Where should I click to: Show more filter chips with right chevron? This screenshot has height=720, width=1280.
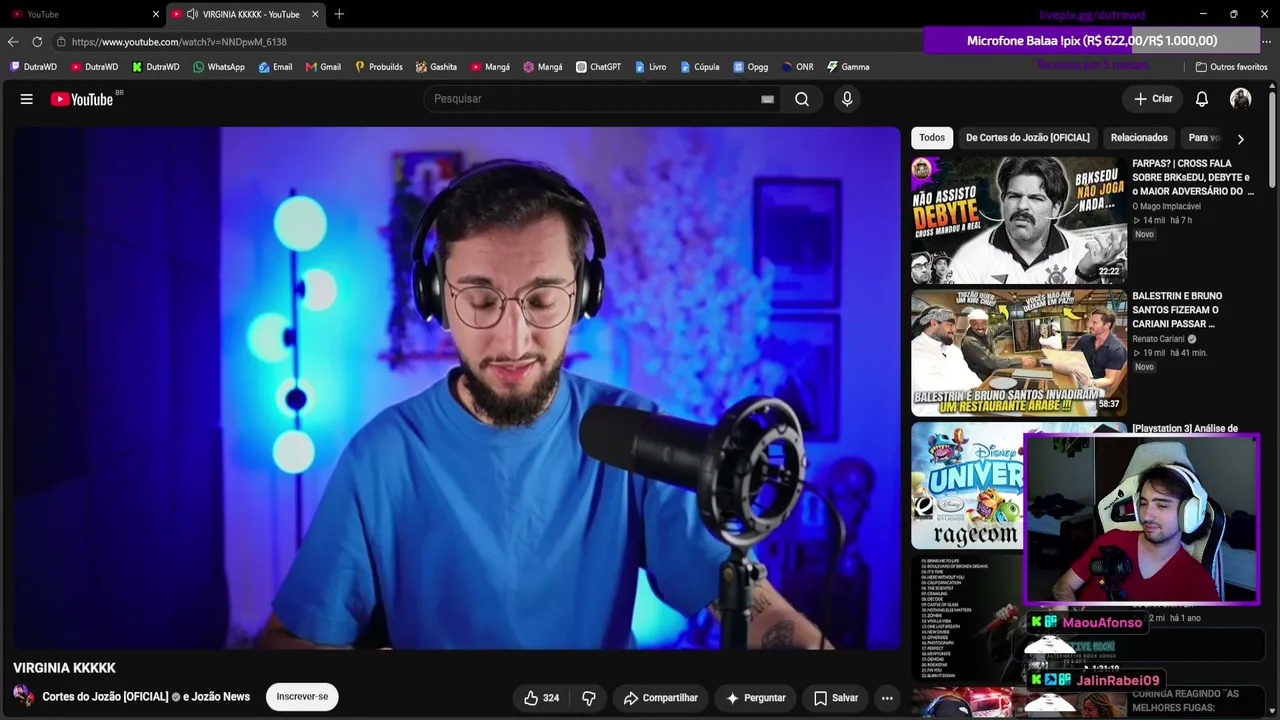pyautogui.click(x=1240, y=139)
